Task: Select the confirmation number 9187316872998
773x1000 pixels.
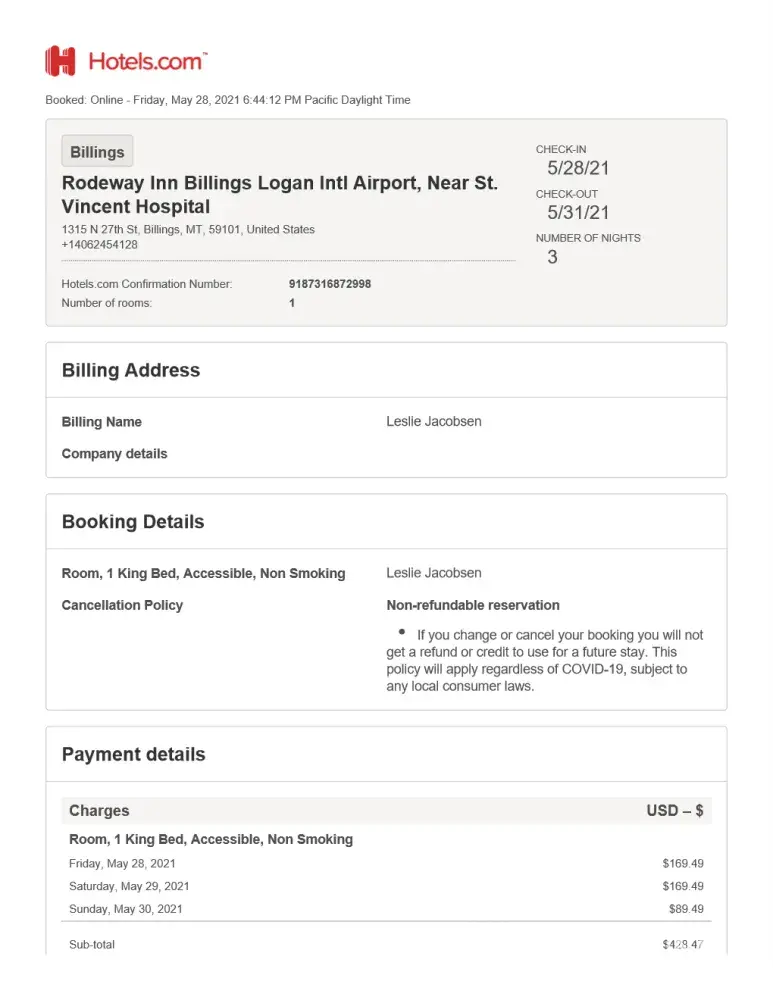Action: (x=330, y=284)
